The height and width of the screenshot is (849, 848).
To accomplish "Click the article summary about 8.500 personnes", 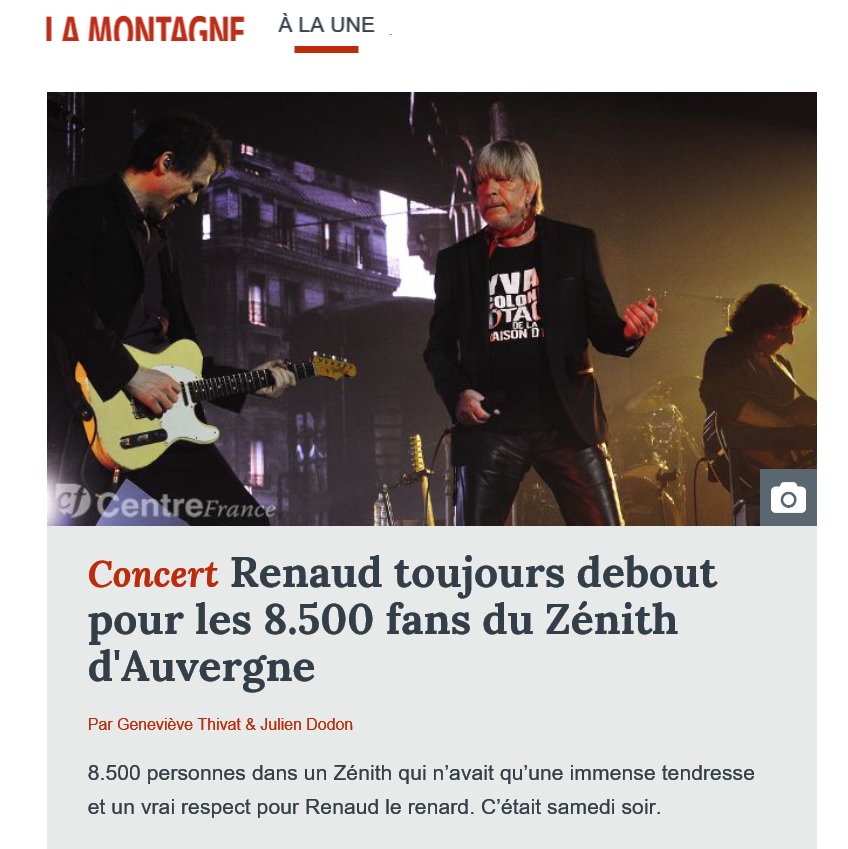I will [421, 790].
